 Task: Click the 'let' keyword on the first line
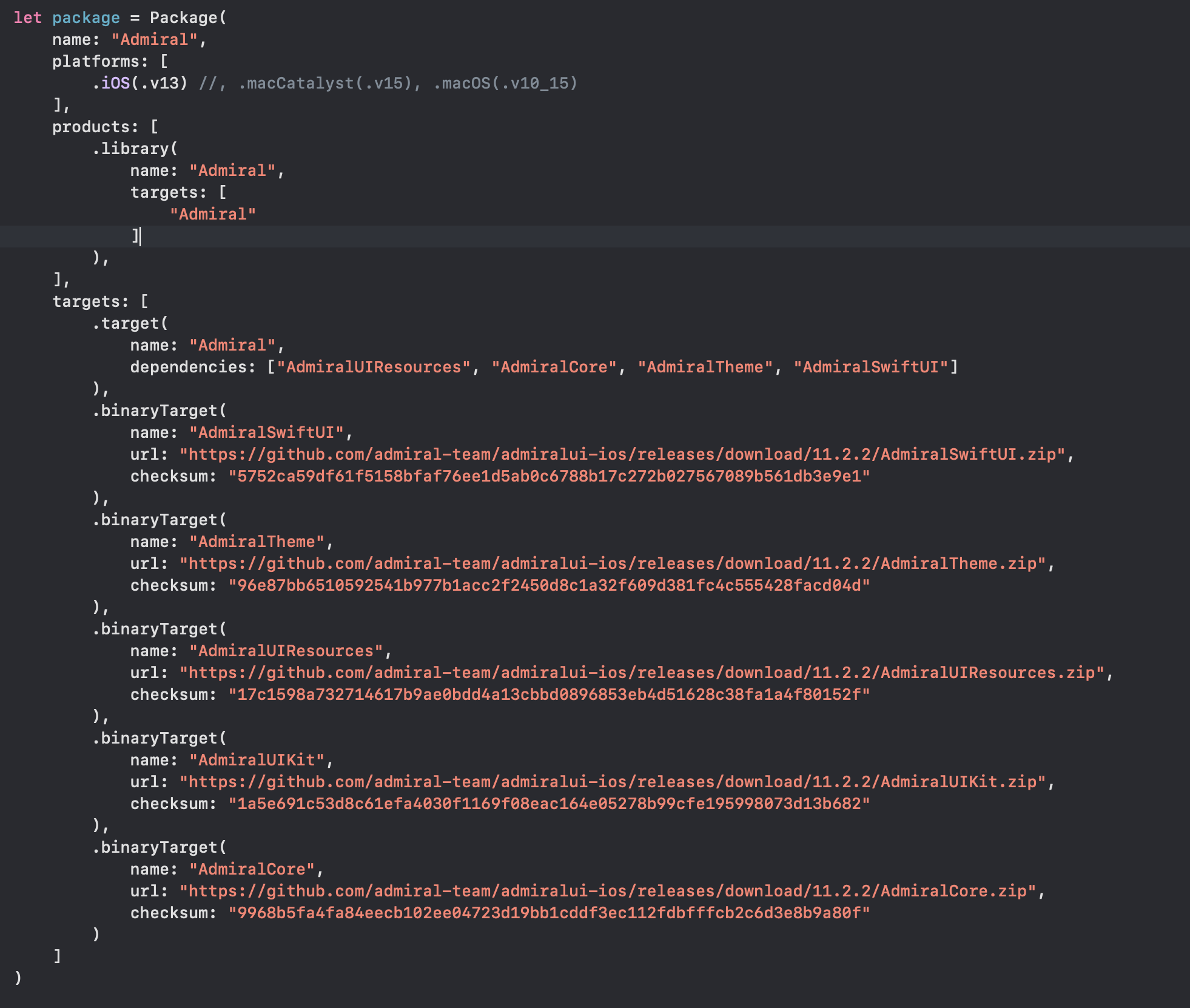pyautogui.click(x=28, y=18)
